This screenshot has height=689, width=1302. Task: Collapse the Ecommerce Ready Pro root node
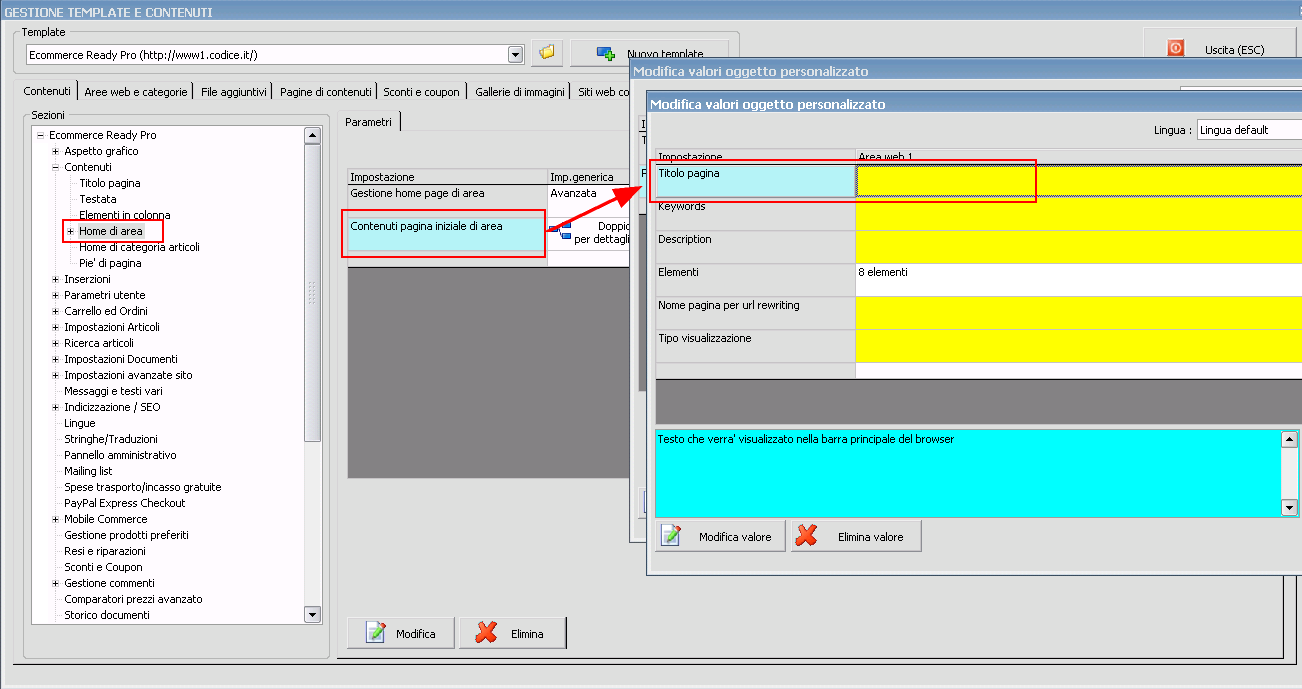(39, 135)
